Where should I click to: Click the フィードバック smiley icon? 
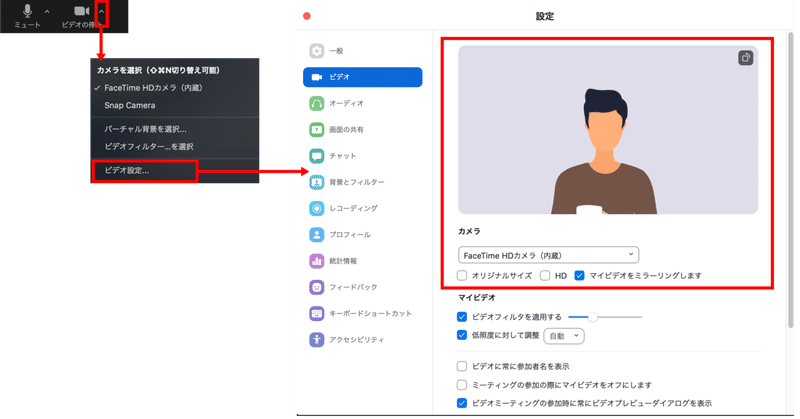pyautogui.click(x=317, y=287)
